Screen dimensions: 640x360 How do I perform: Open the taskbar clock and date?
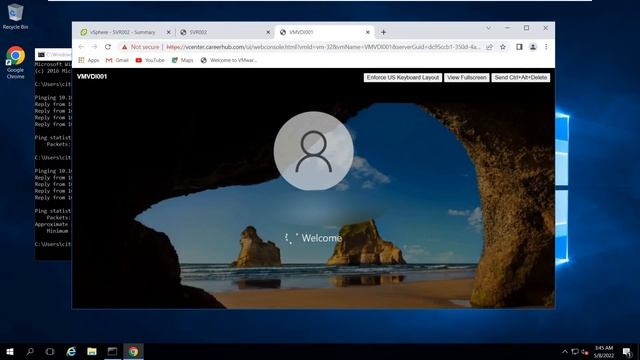[604, 351]
